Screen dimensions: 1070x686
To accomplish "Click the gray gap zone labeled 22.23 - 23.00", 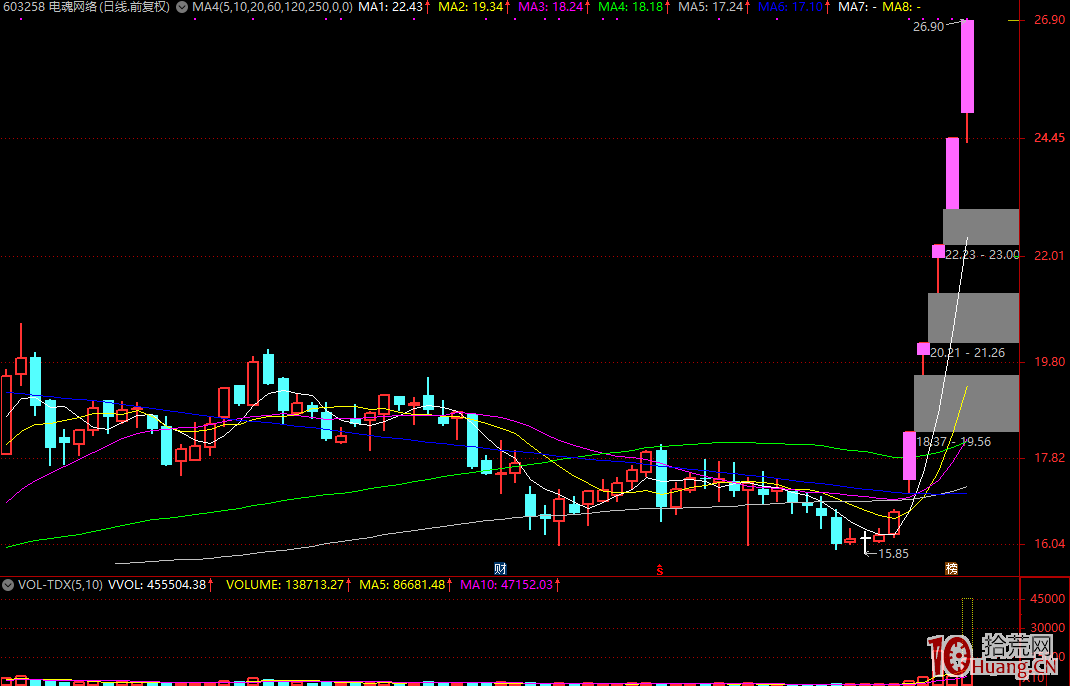I will click(980, 227).
